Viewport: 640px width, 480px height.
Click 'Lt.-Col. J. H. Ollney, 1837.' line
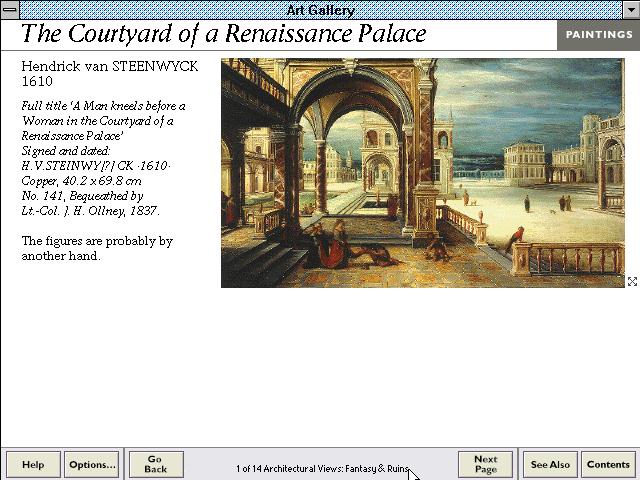(91, 211)
